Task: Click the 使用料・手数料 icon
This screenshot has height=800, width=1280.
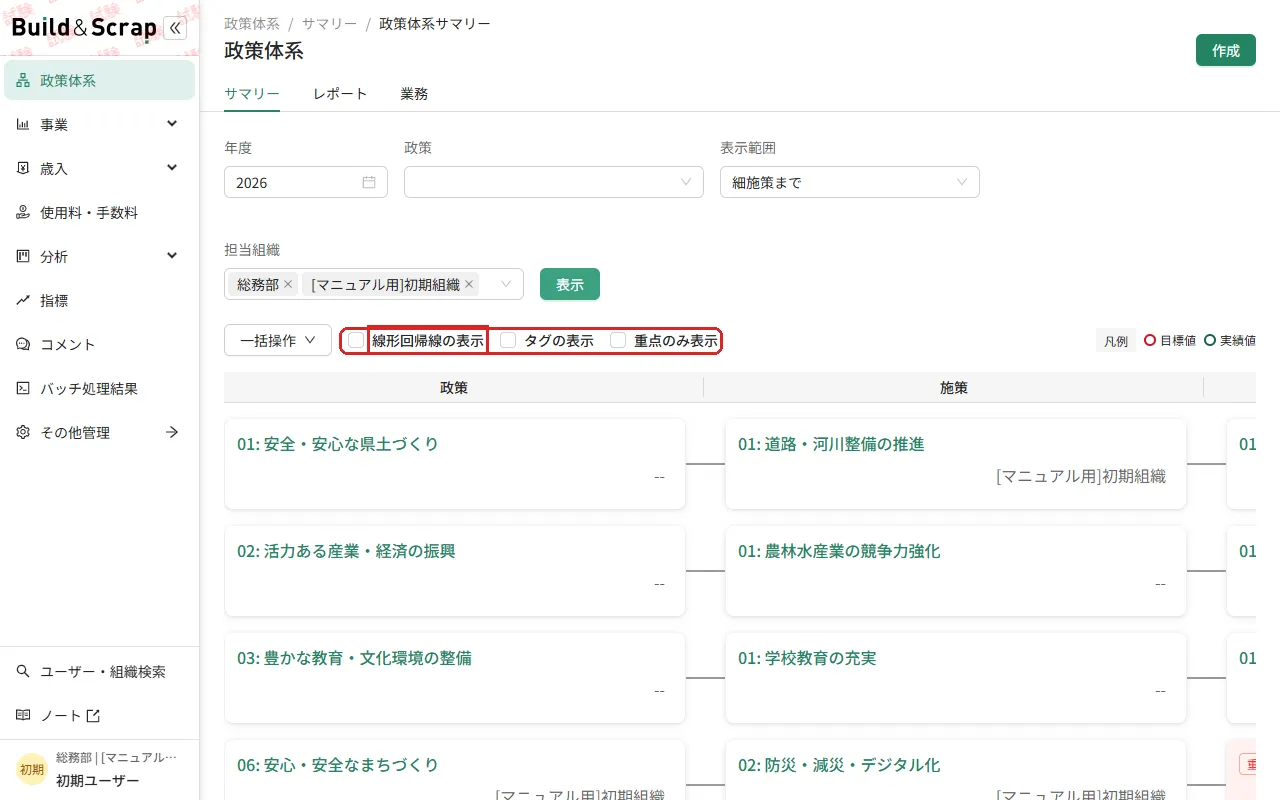Action: (x=23, y=213)
